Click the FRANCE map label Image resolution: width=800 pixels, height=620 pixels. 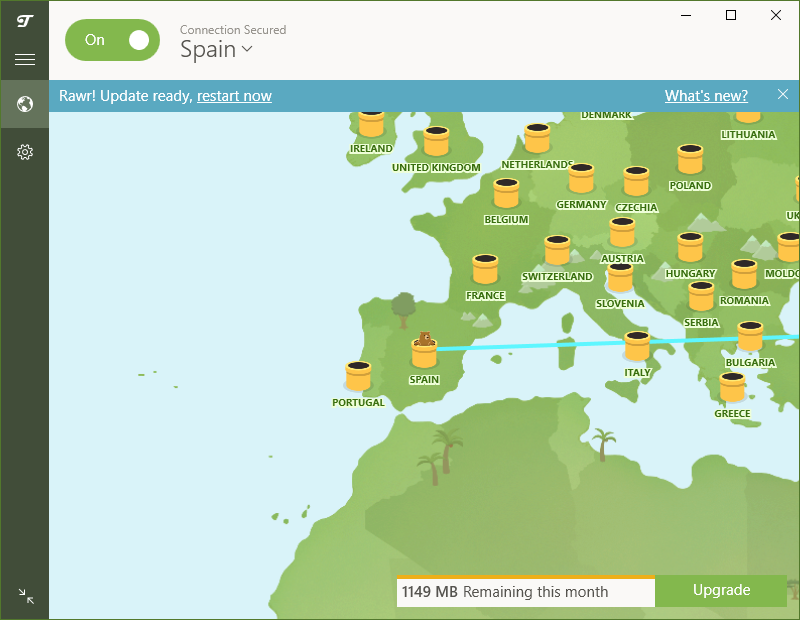click(485, 296)
